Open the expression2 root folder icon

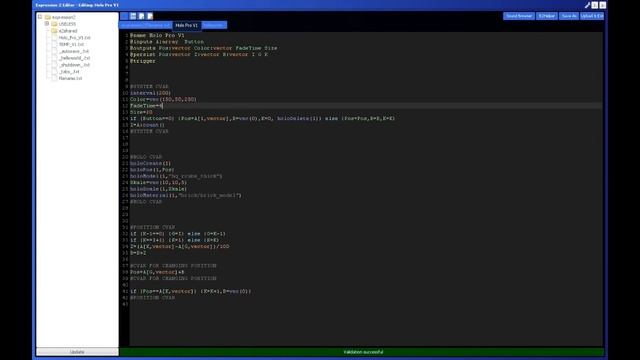point(48,17)
